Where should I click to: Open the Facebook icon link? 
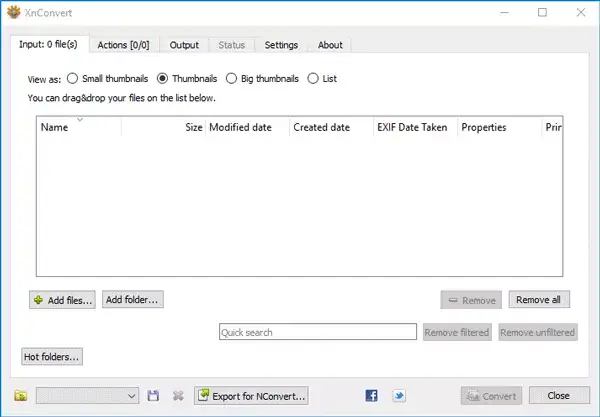371,396
